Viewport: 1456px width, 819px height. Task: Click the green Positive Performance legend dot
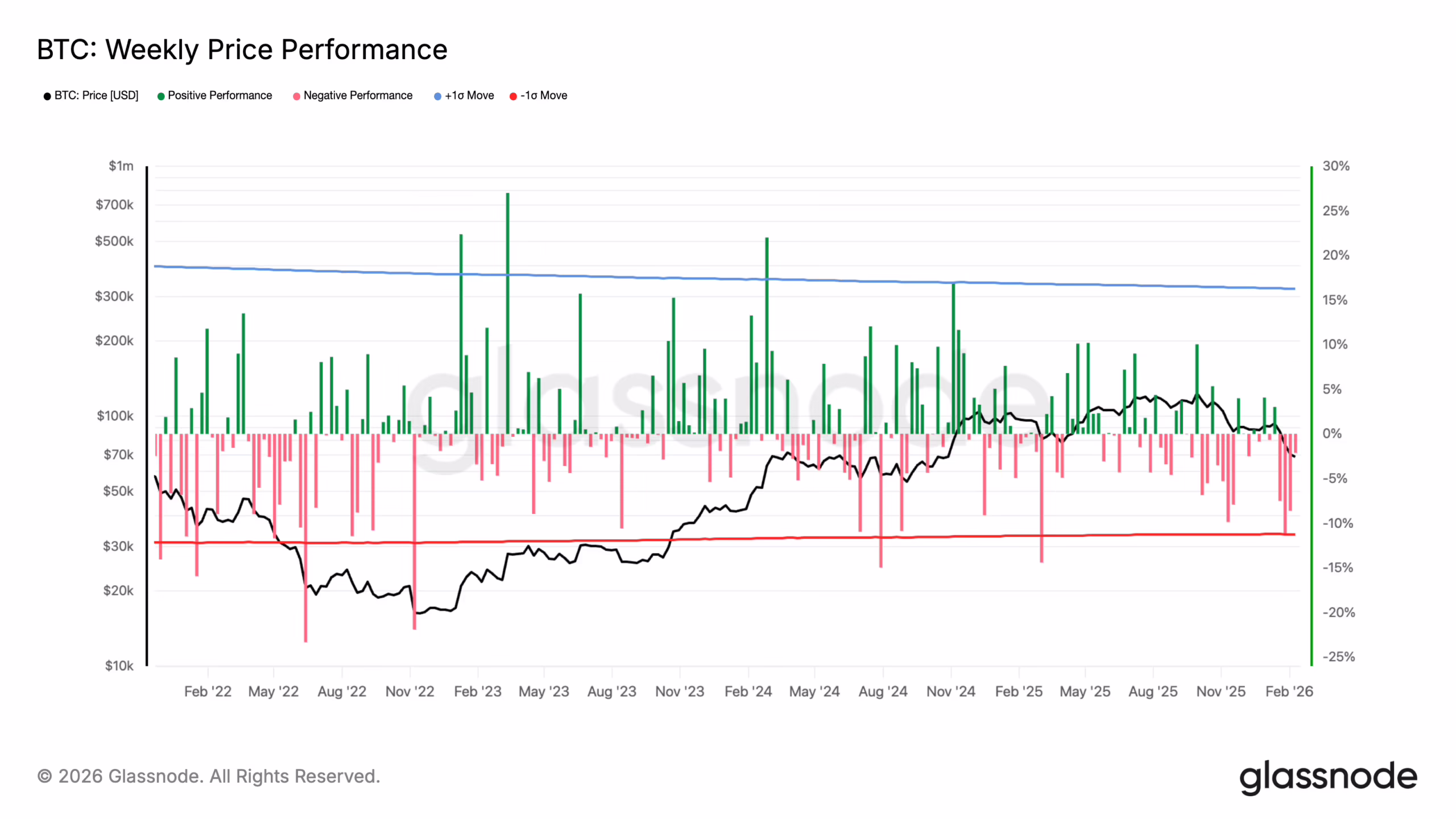pos(161,96)
